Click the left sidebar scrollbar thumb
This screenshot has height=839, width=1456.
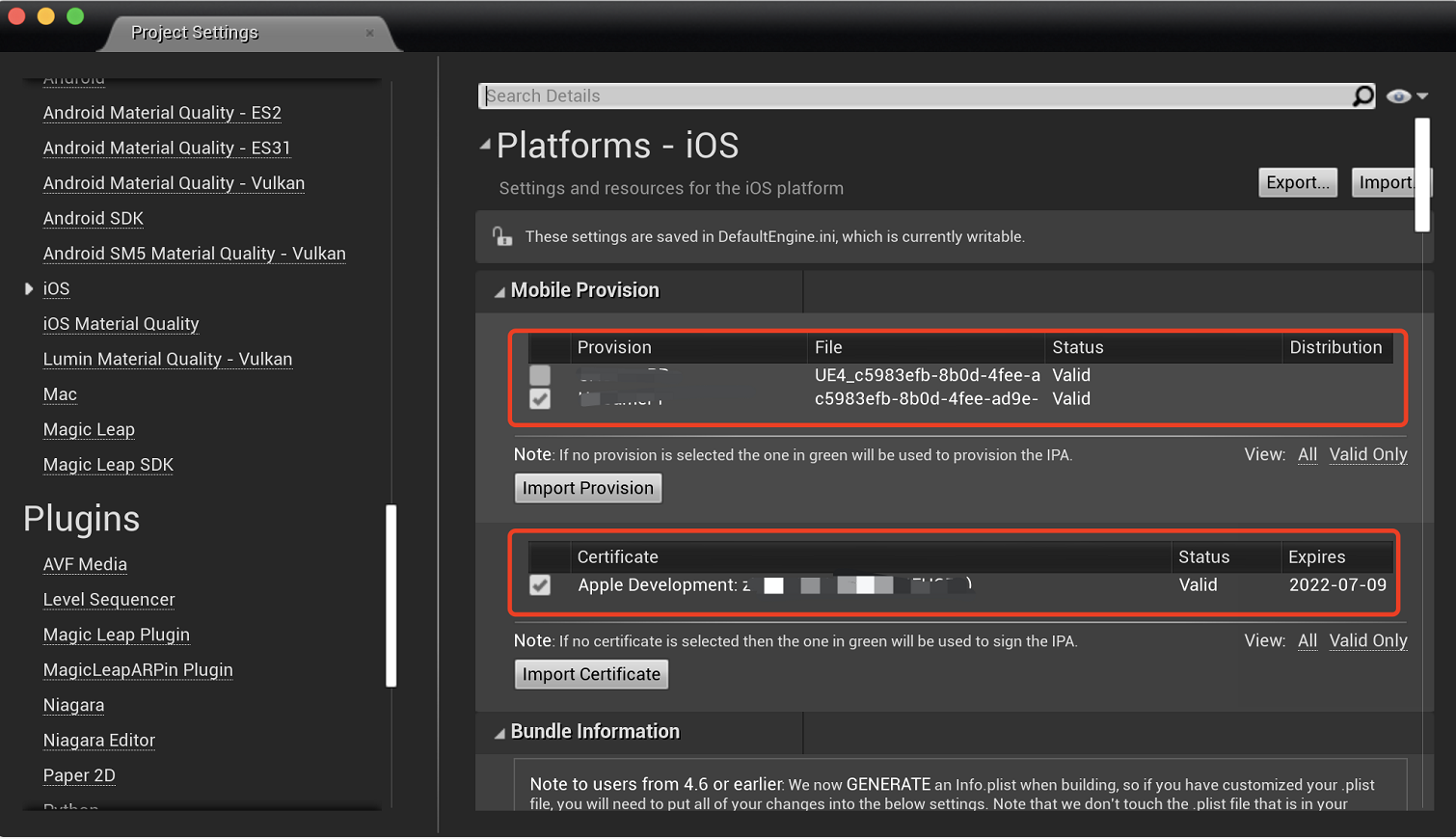pos(391,595)
